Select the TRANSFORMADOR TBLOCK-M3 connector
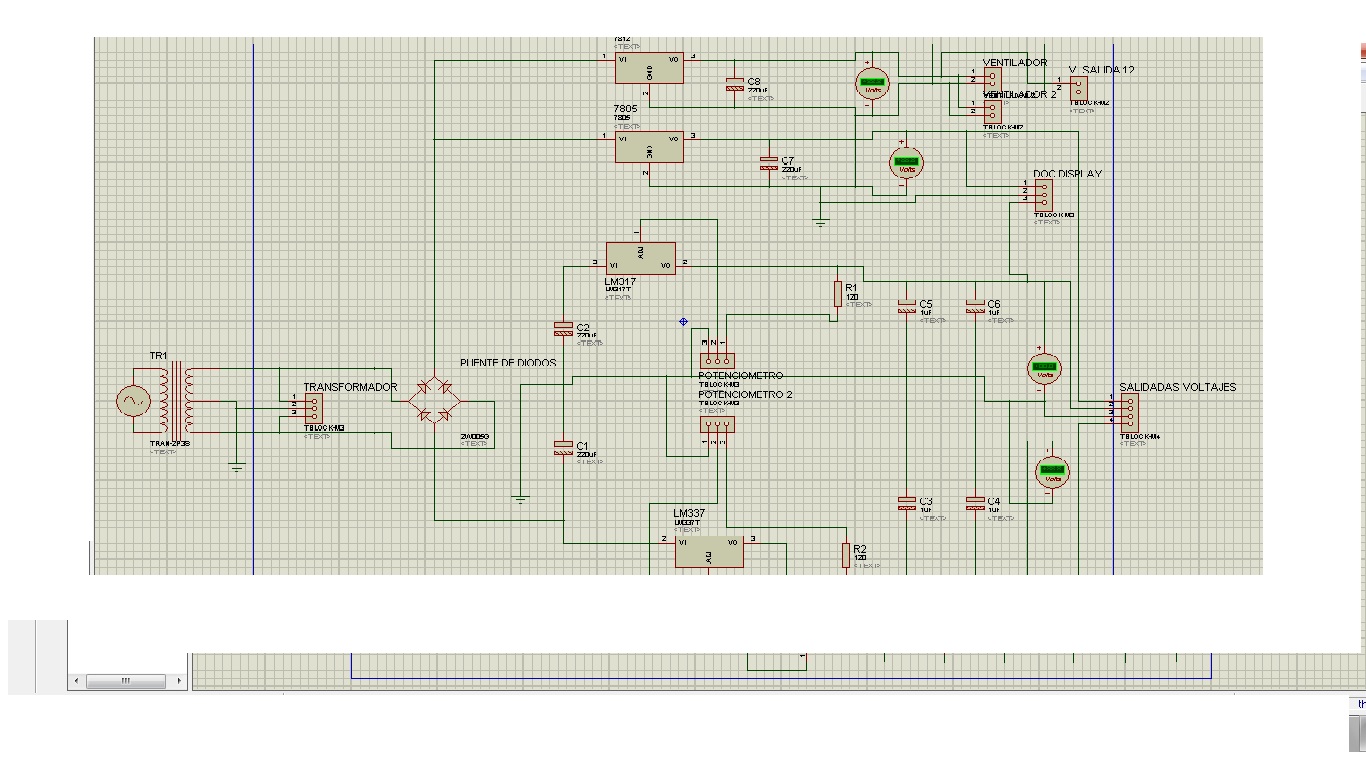The image size is (1366, 768). (316, 408)
